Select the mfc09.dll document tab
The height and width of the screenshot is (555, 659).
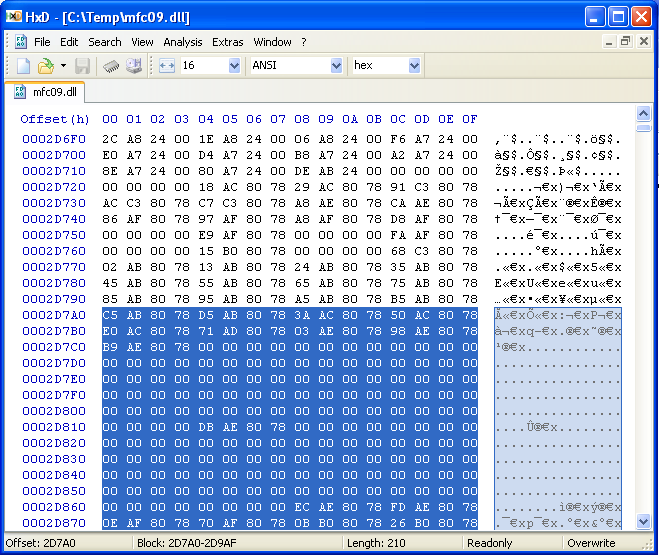(50, 93)
